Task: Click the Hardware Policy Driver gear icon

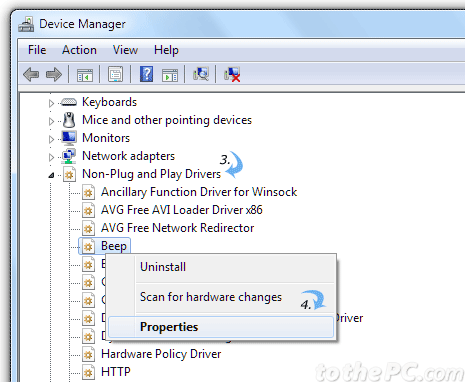Action: 88,354
